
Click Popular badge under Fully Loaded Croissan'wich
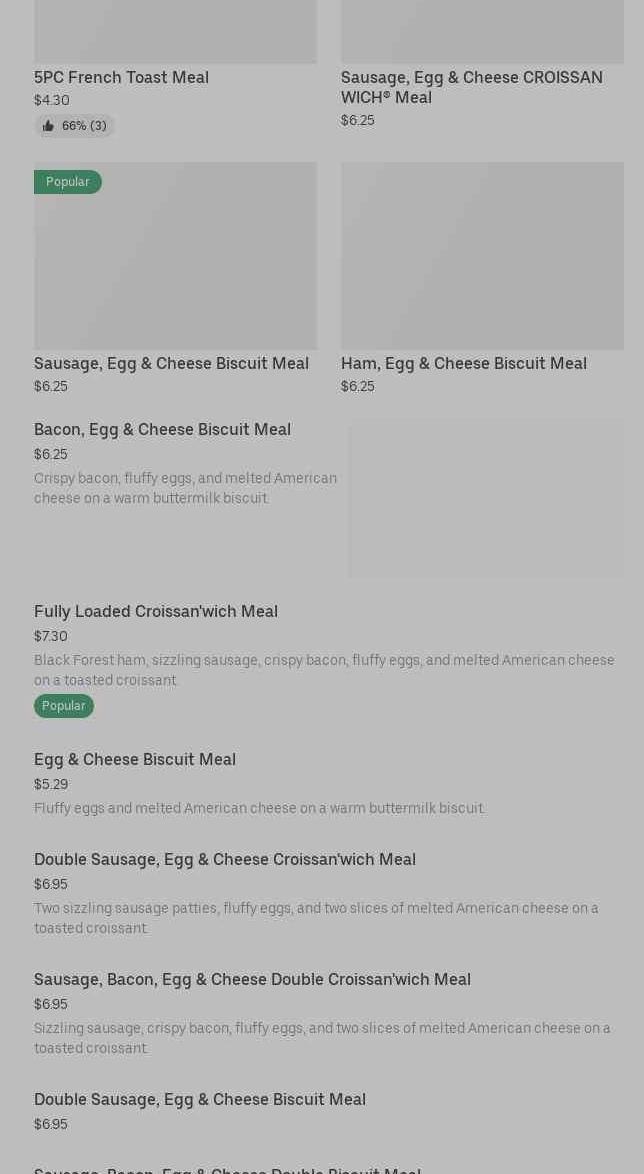[x=64, y=706]
